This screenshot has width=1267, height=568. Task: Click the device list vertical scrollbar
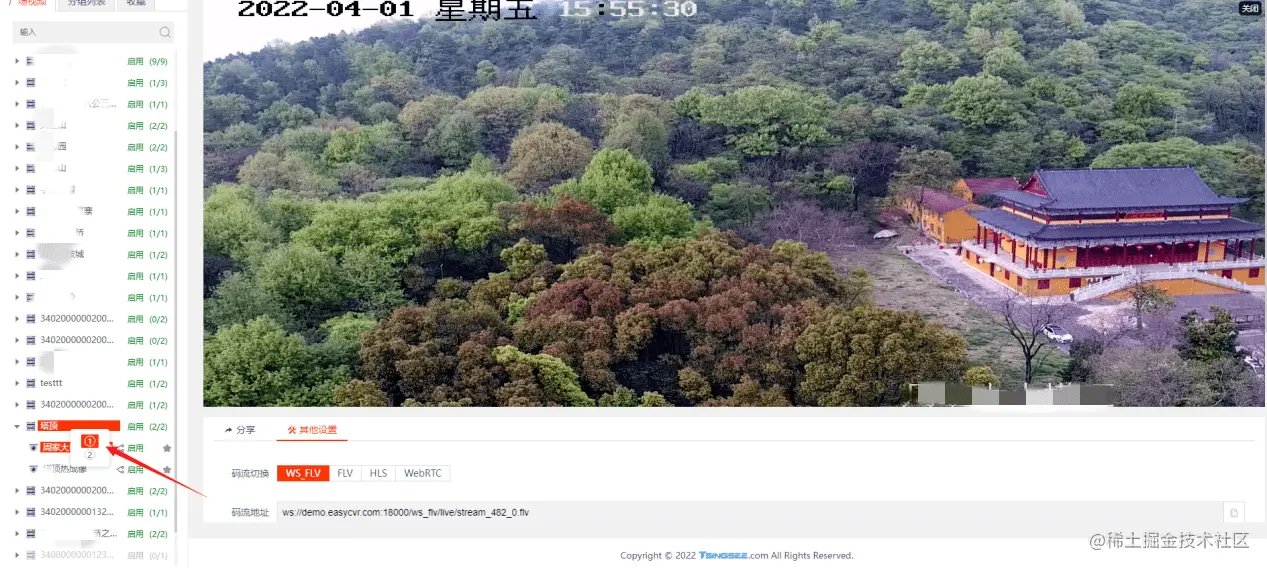176,330
